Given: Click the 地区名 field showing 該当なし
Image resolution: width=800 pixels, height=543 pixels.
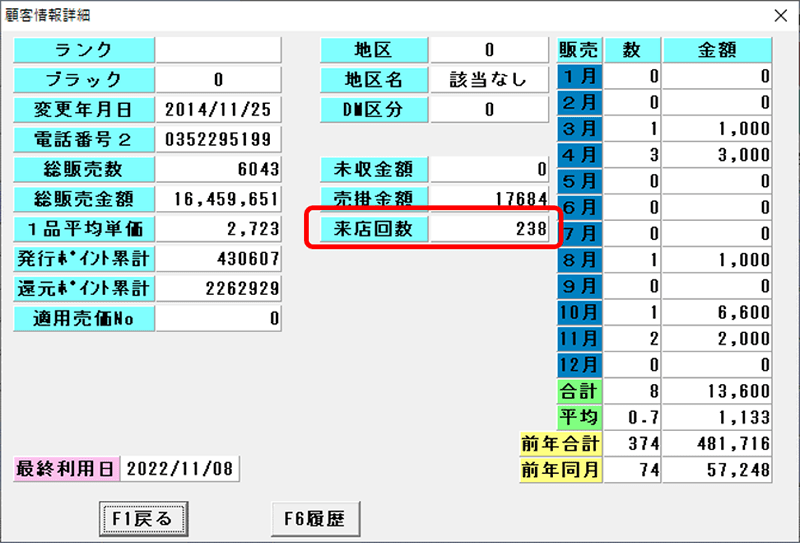Looking at the screenshot, I should click(x=490, y=80).
